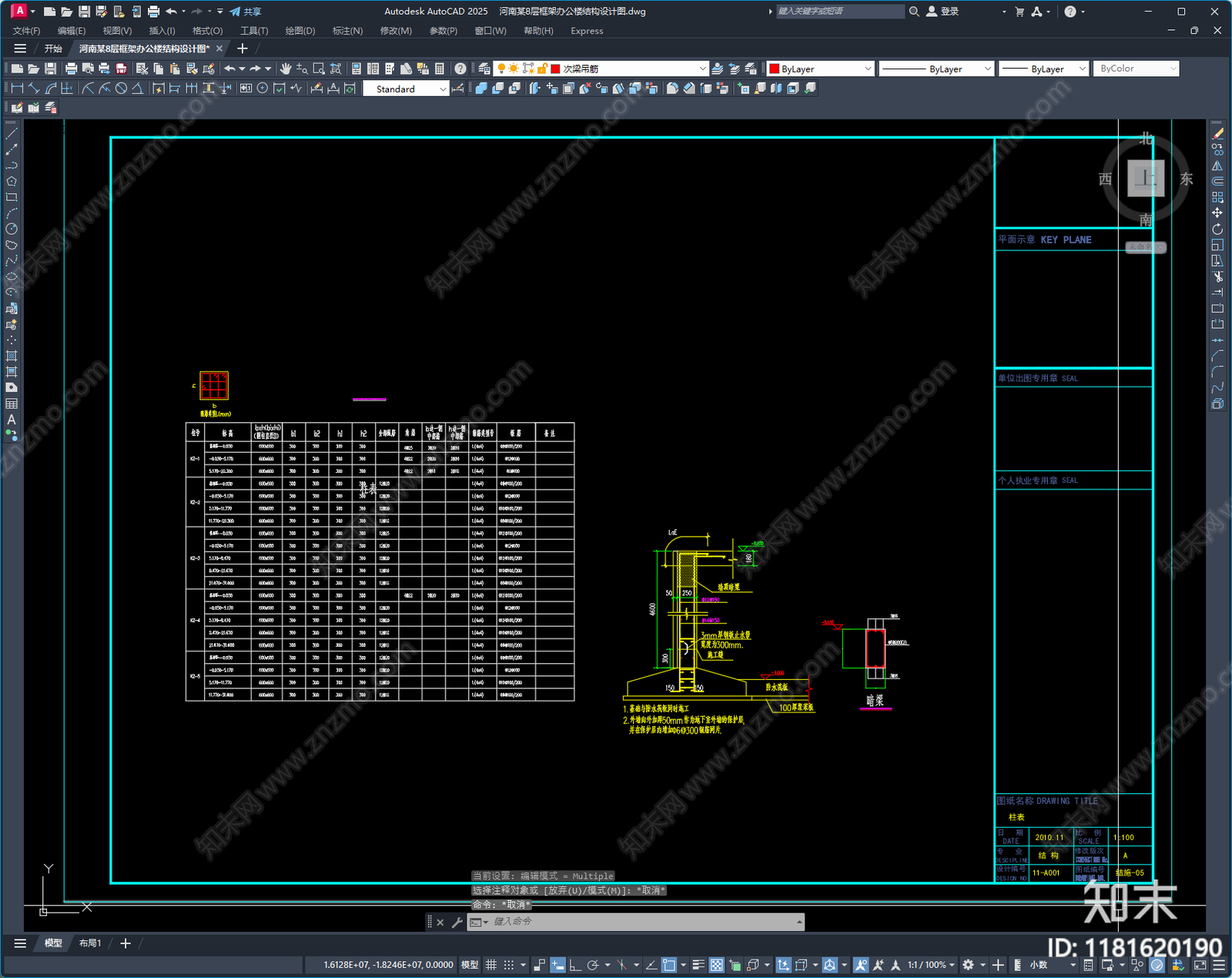1232x978 pixels.
Task: Open the 文件(F) menu
Action: [26, 31]
